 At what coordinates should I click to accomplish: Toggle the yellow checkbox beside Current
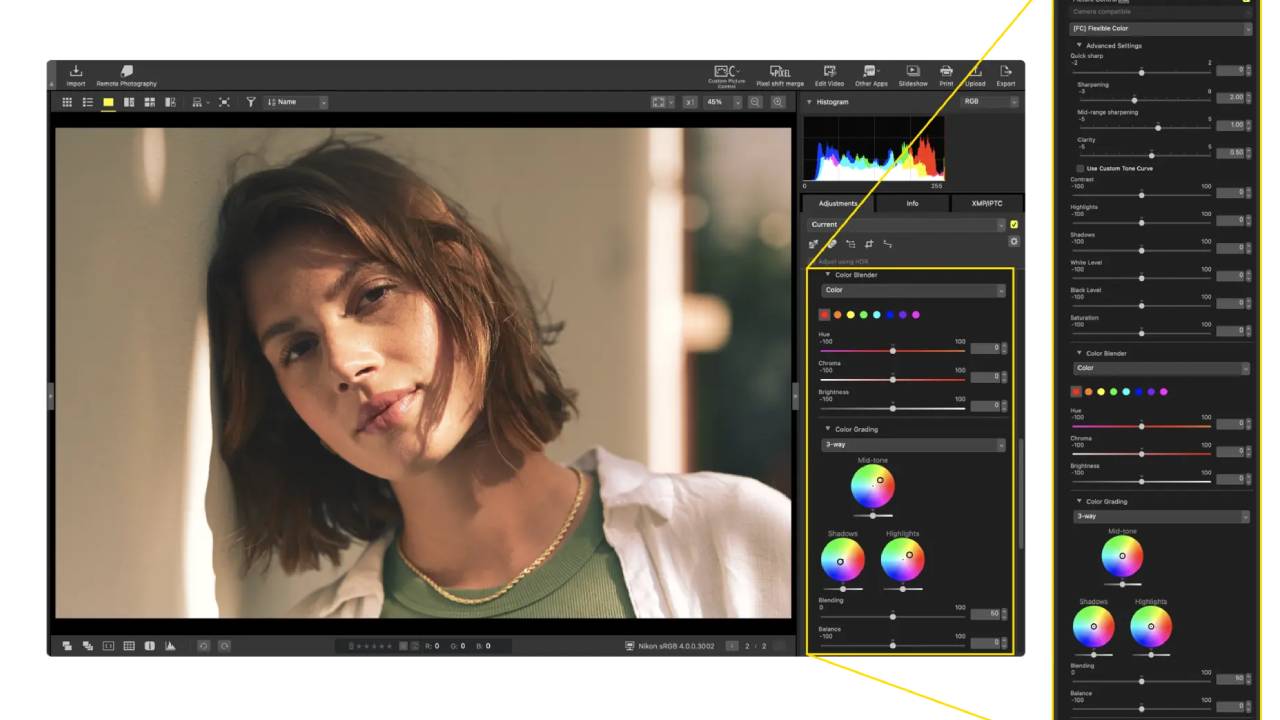click(1014, 224)
